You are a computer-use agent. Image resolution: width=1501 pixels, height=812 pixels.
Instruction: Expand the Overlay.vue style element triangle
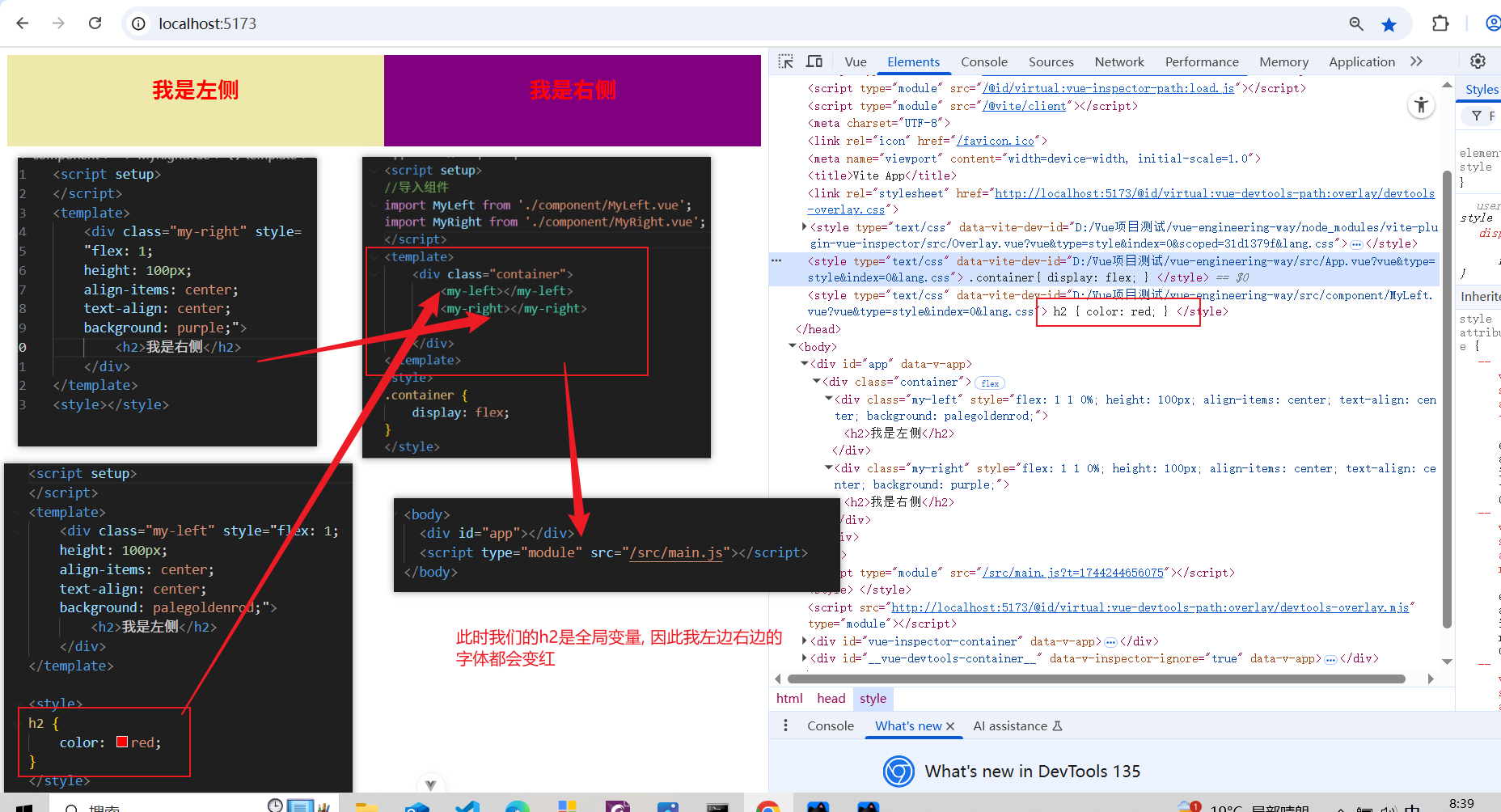[x=804, y=227]
